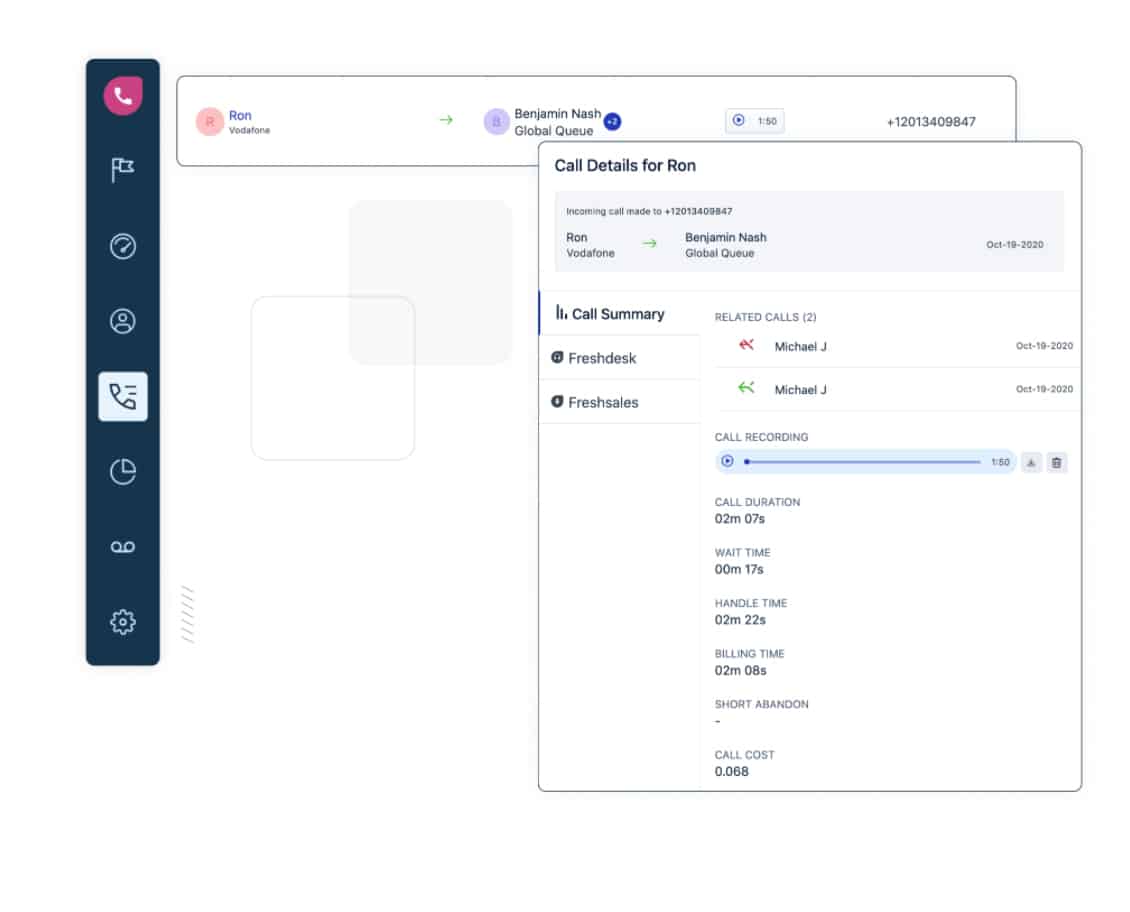
Task: Select the call logs sidebar icon
Action: 123,396
